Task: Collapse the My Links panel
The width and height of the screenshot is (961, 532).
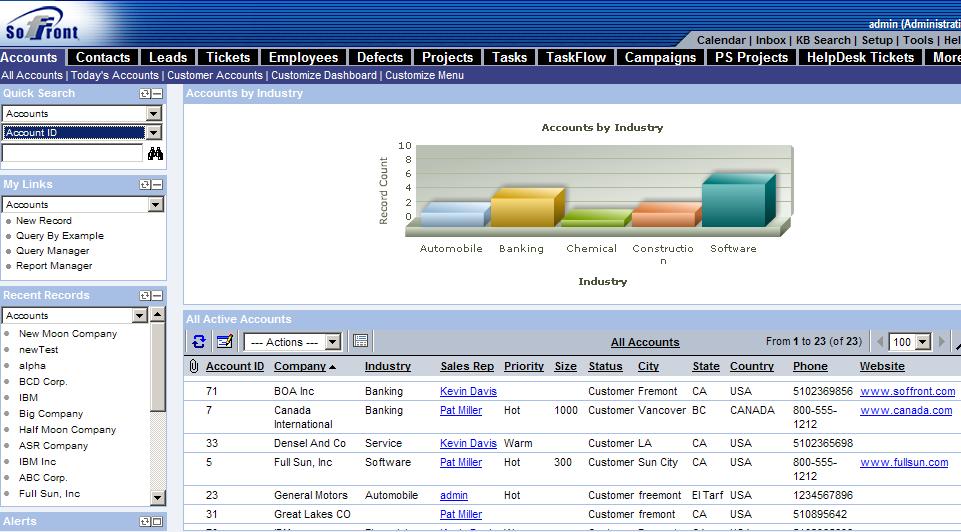Action: 158,184
